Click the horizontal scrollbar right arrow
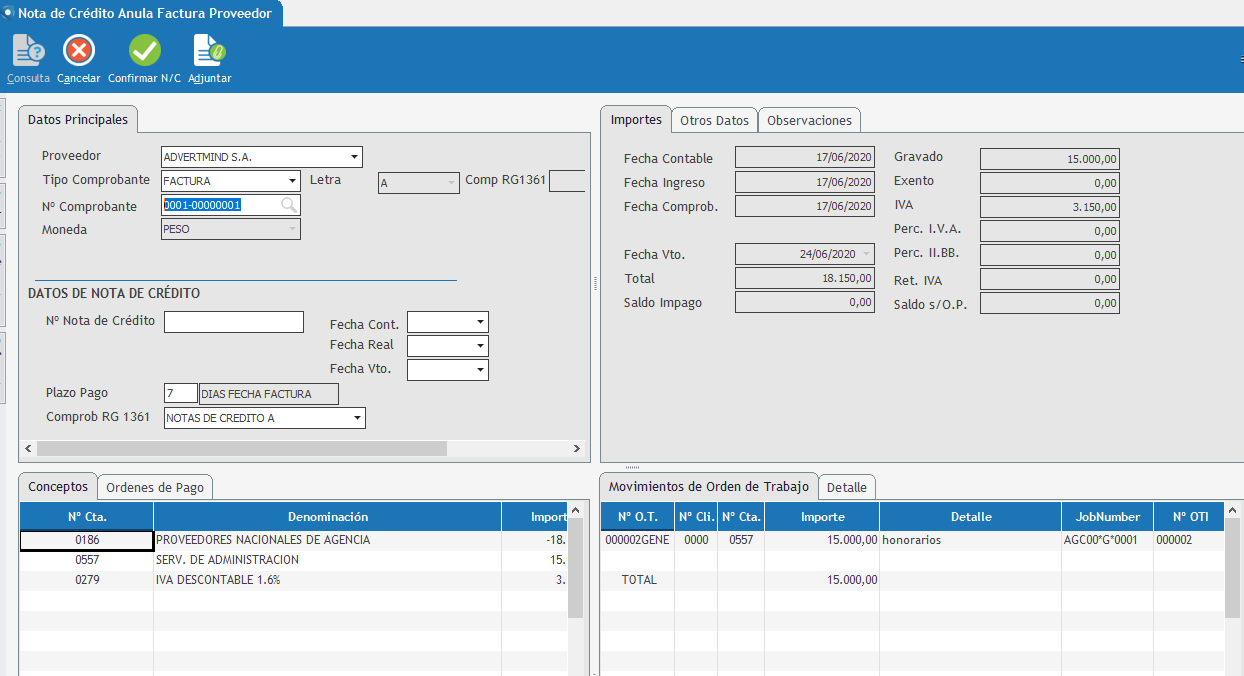Image resolution: width=1244 pixels, height=676 pixels. pyautogui.click(x=577, y=449)
